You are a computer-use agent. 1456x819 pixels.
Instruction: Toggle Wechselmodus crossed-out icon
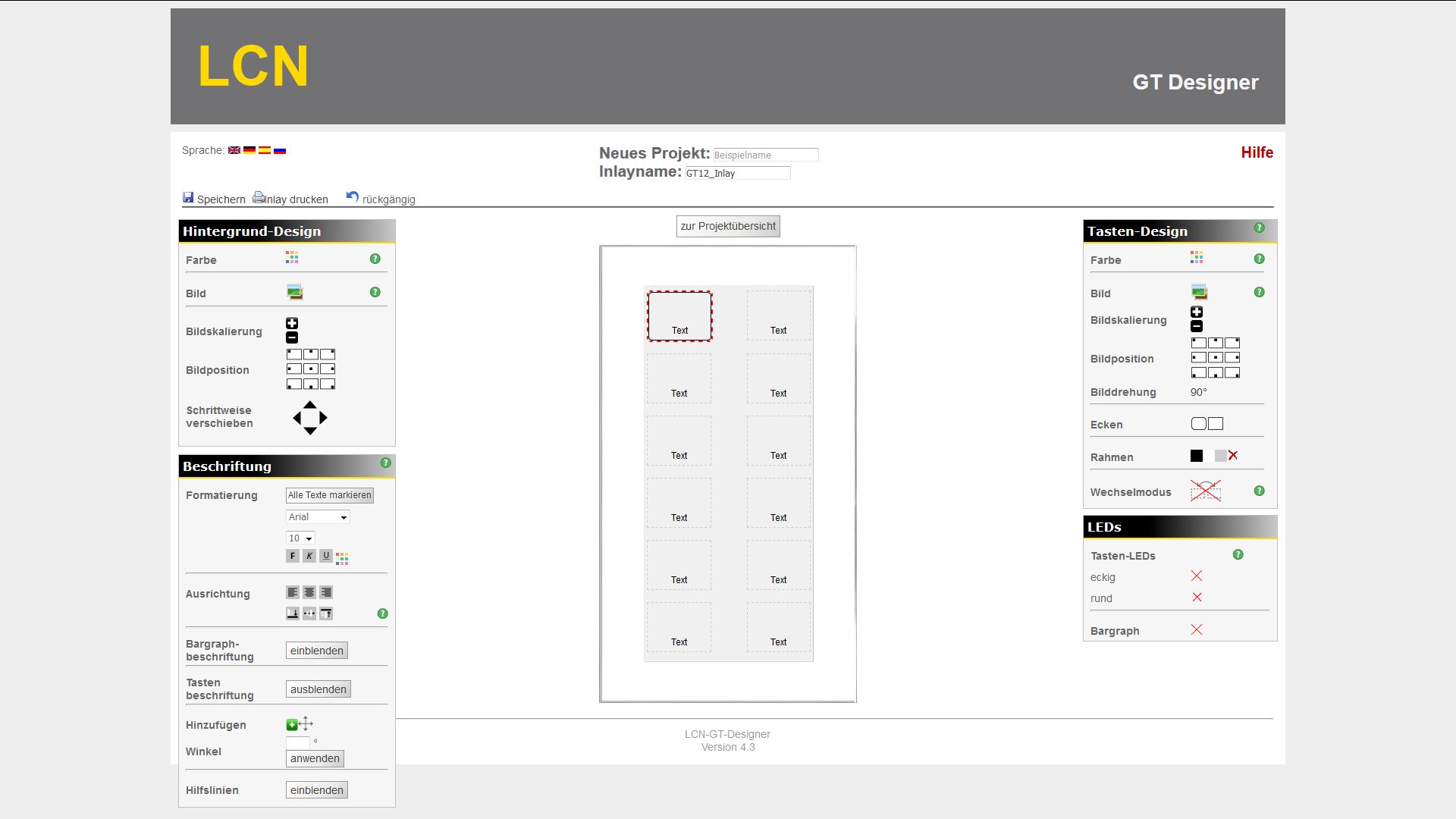click(1206, 491)
